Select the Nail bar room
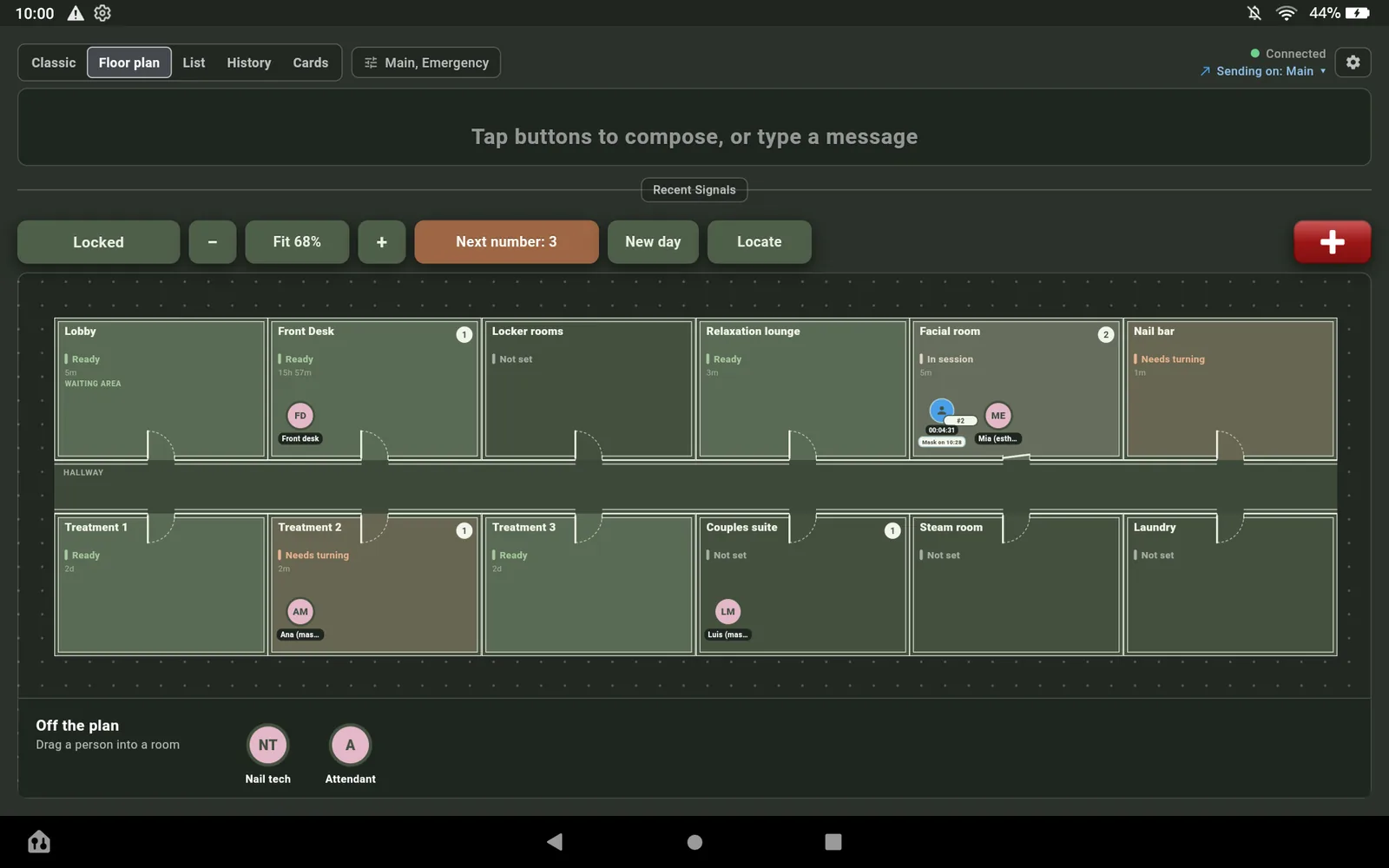This screenshot has height=868, width=1389. (1230, 389)
